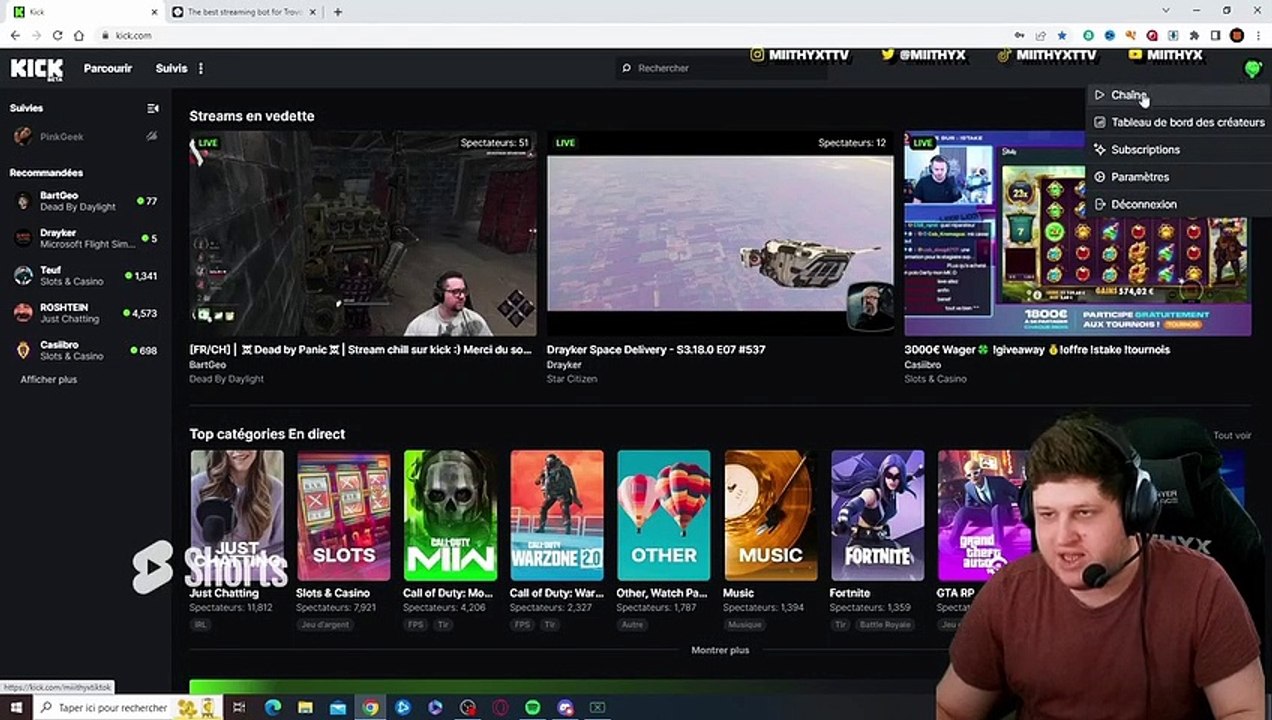The width and height of the screenshot is (1272, 720).
Task: Open BartGeo's Dead by Daylight stream thumbnail
Action: point(362,234)
